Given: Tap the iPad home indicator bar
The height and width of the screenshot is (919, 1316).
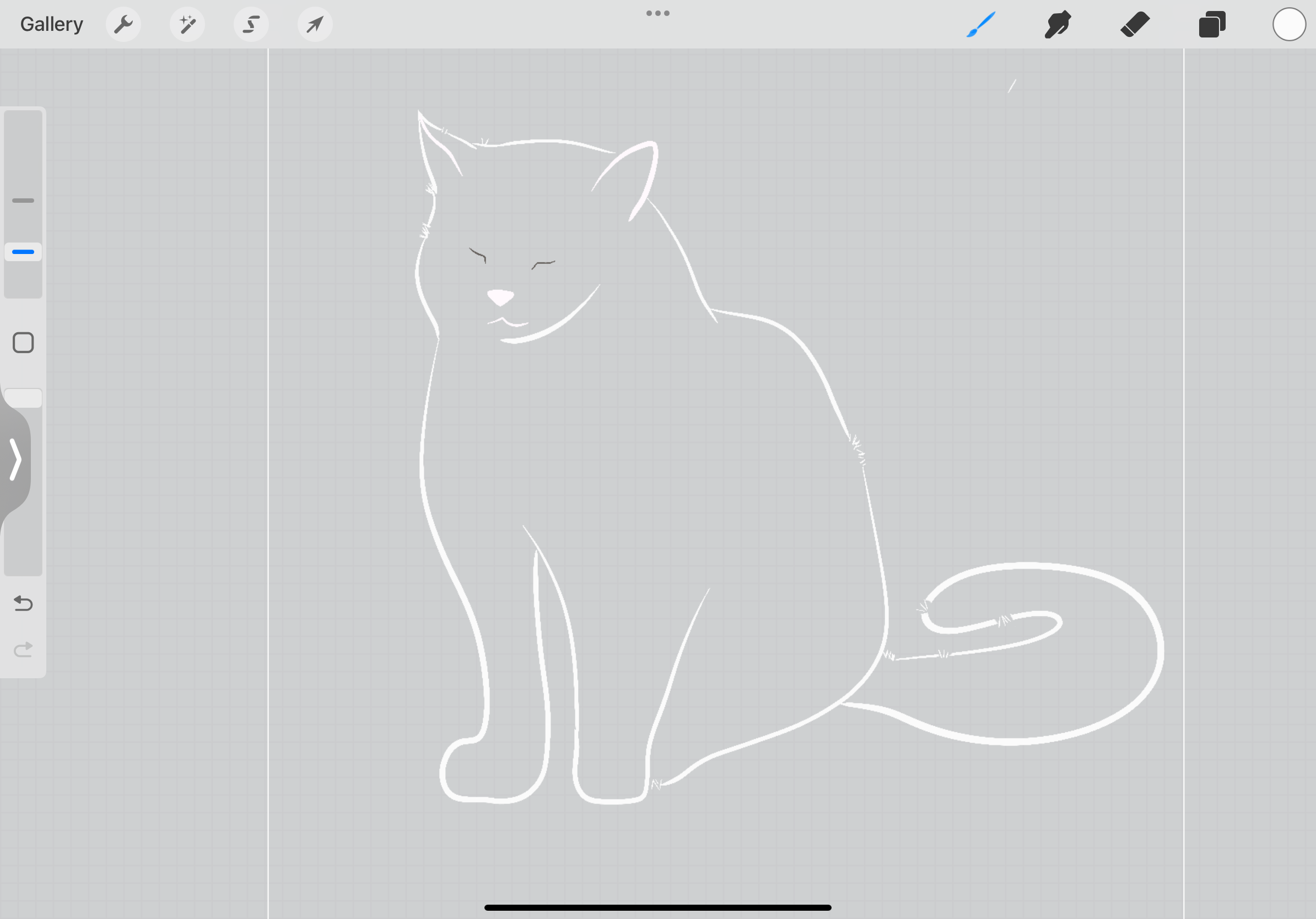Looking at the screenshot, I should 657,907.
